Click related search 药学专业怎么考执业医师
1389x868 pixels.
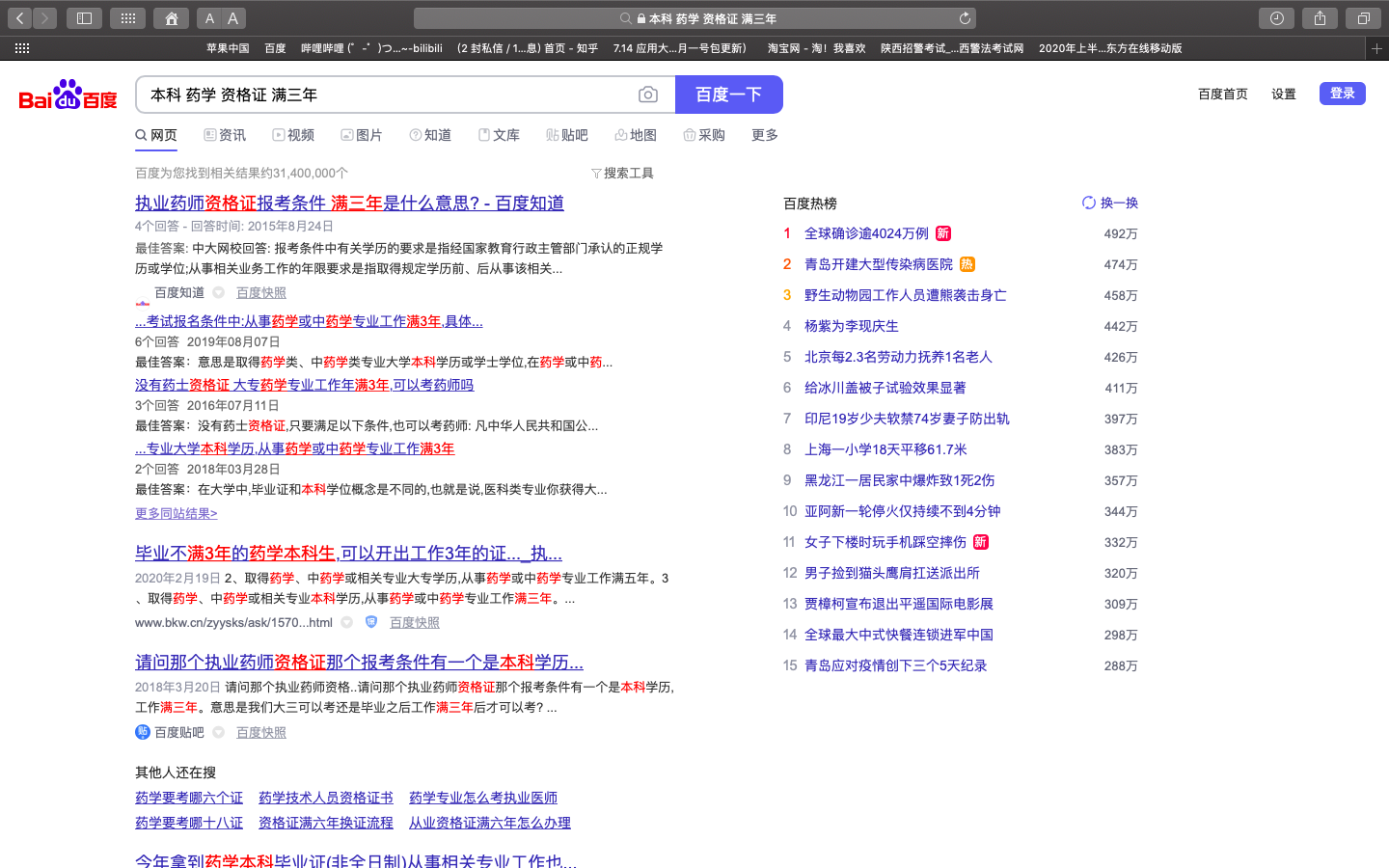(483, 798)
